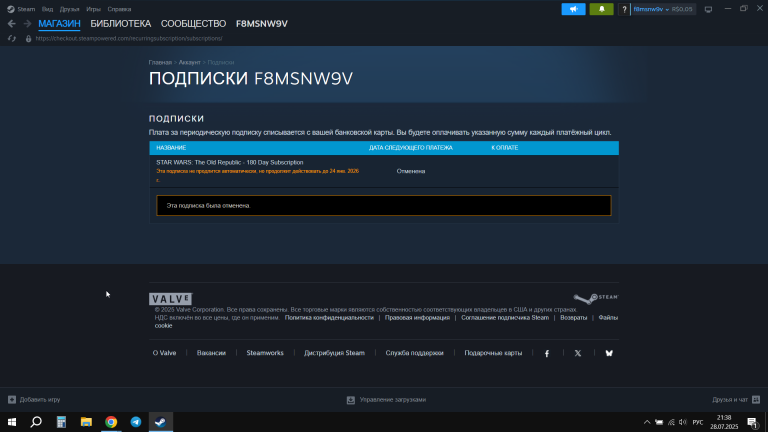This screenshot has width=768, height=432.
Task: Open the Игры menu
Action: point(93,9)
